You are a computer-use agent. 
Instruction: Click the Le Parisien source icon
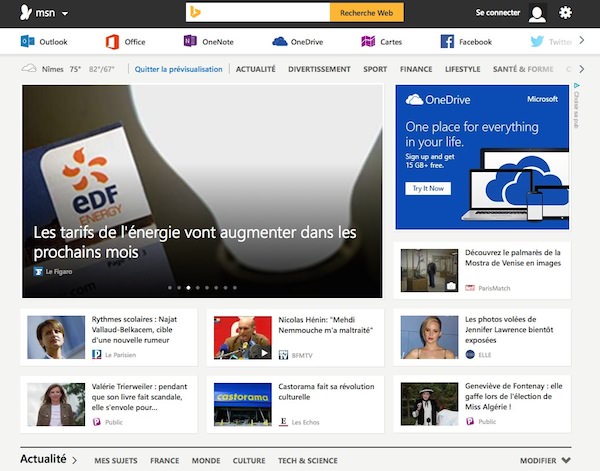click(96, 355)
